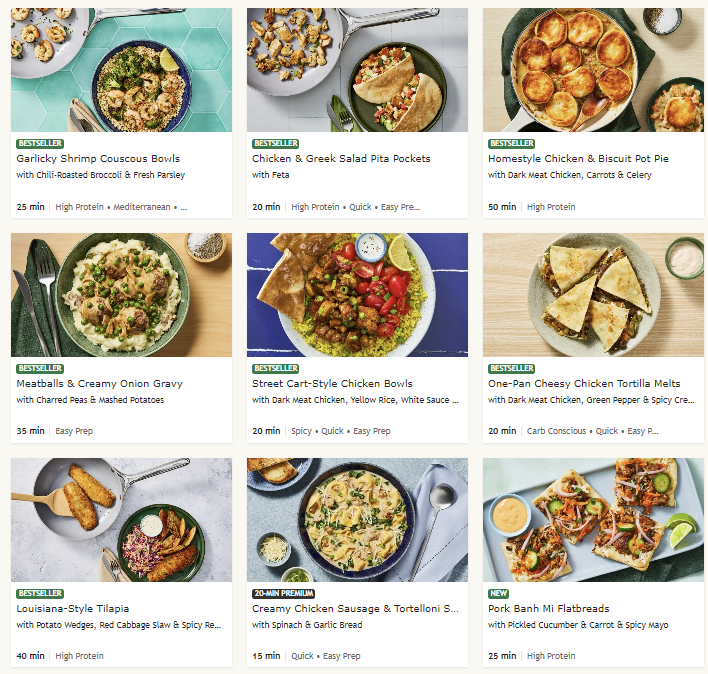Open the Chicken & Greek Salad Pita Pockets image
Viewport: 708px width, 674px height.
pyautogui.click(x=357, y=70)
